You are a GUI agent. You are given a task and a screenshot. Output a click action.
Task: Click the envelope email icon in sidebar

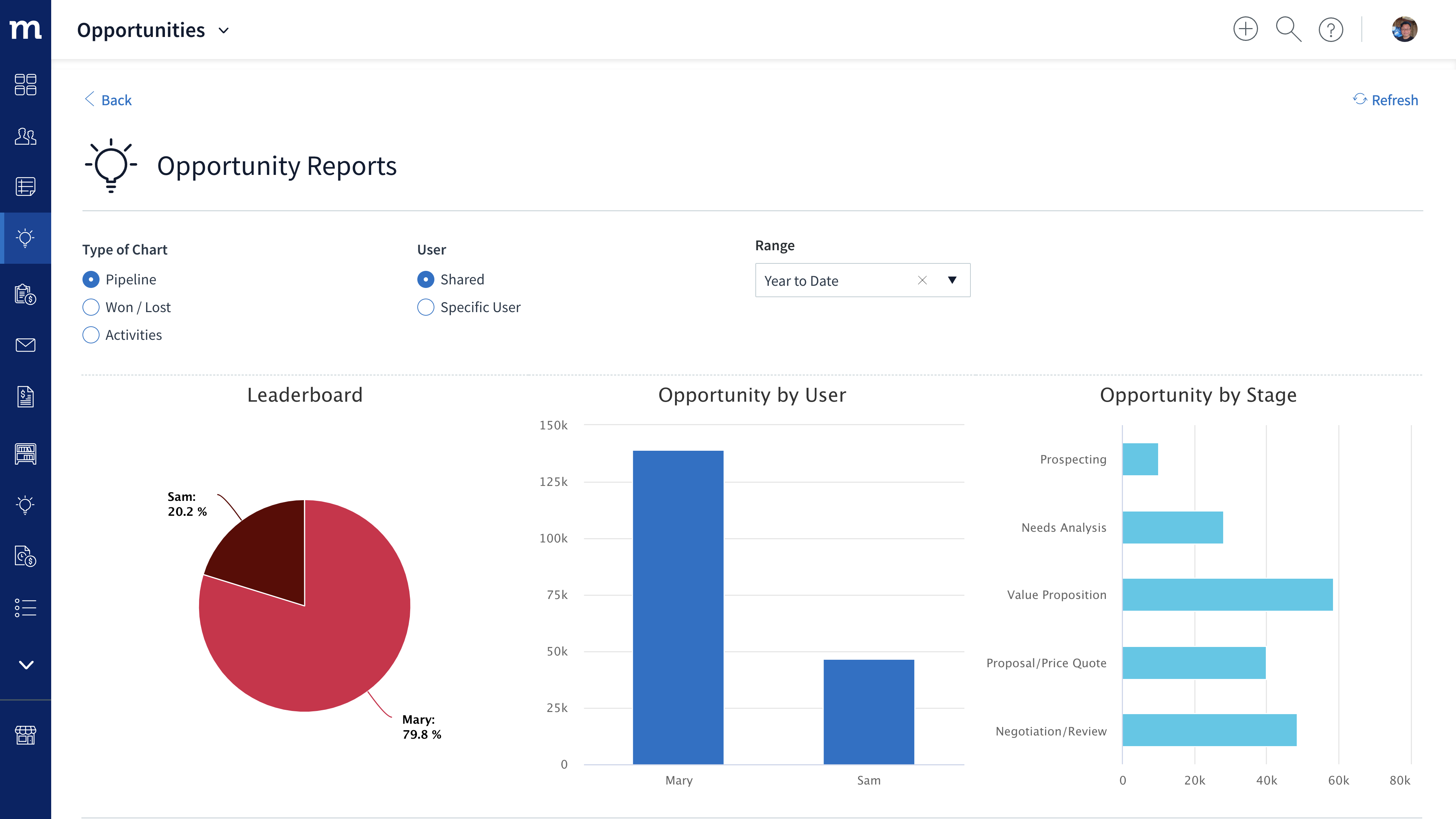(26, 345)
